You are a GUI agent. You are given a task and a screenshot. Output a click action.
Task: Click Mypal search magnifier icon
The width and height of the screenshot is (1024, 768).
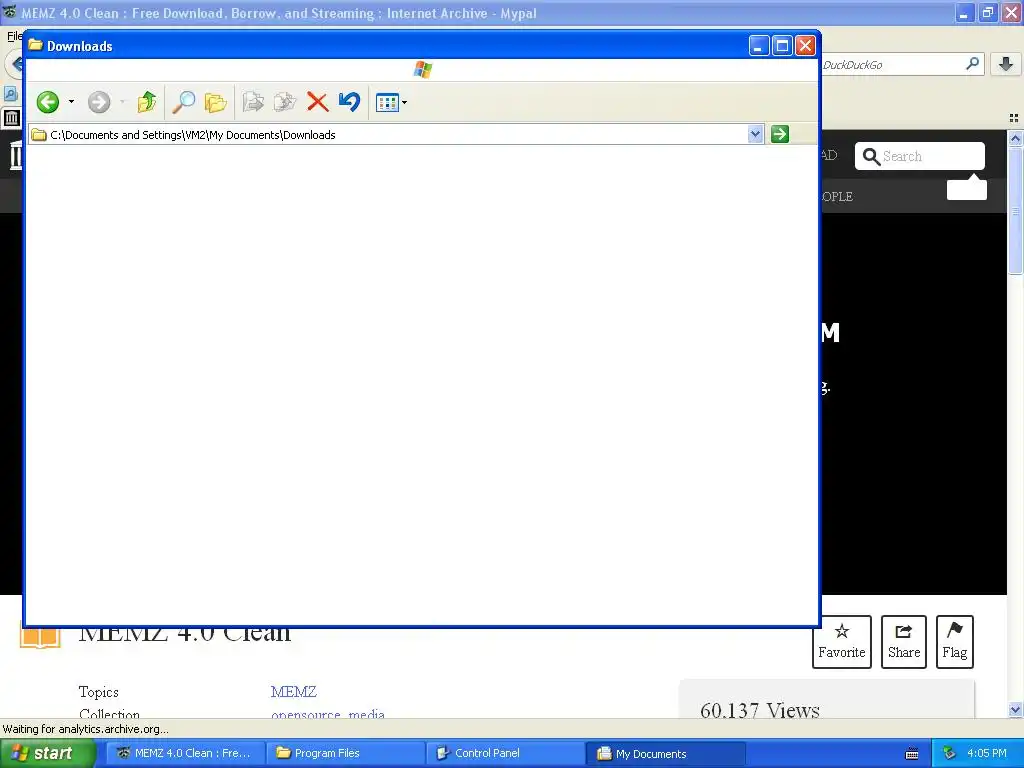[x=972, y=63]
